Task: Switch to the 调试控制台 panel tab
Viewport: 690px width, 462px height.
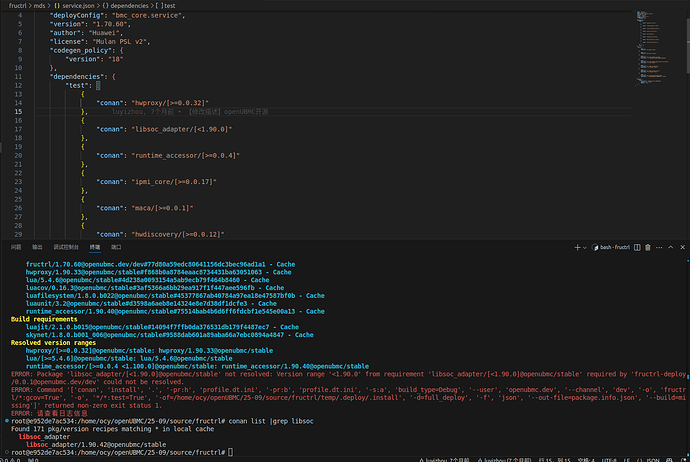Action: 66,245
